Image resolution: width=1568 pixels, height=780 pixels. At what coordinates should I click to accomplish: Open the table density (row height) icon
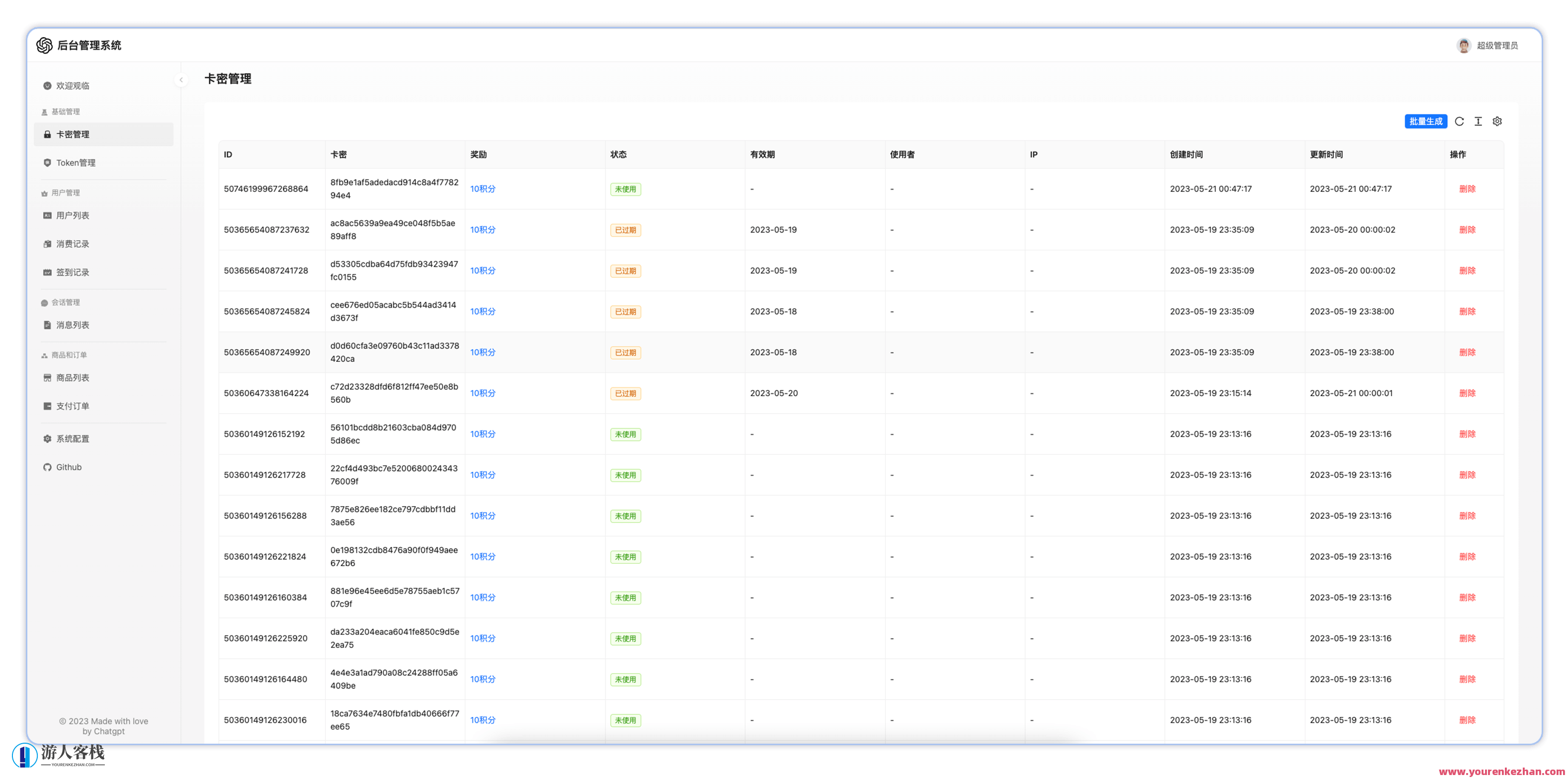[x=1478, y=121]
